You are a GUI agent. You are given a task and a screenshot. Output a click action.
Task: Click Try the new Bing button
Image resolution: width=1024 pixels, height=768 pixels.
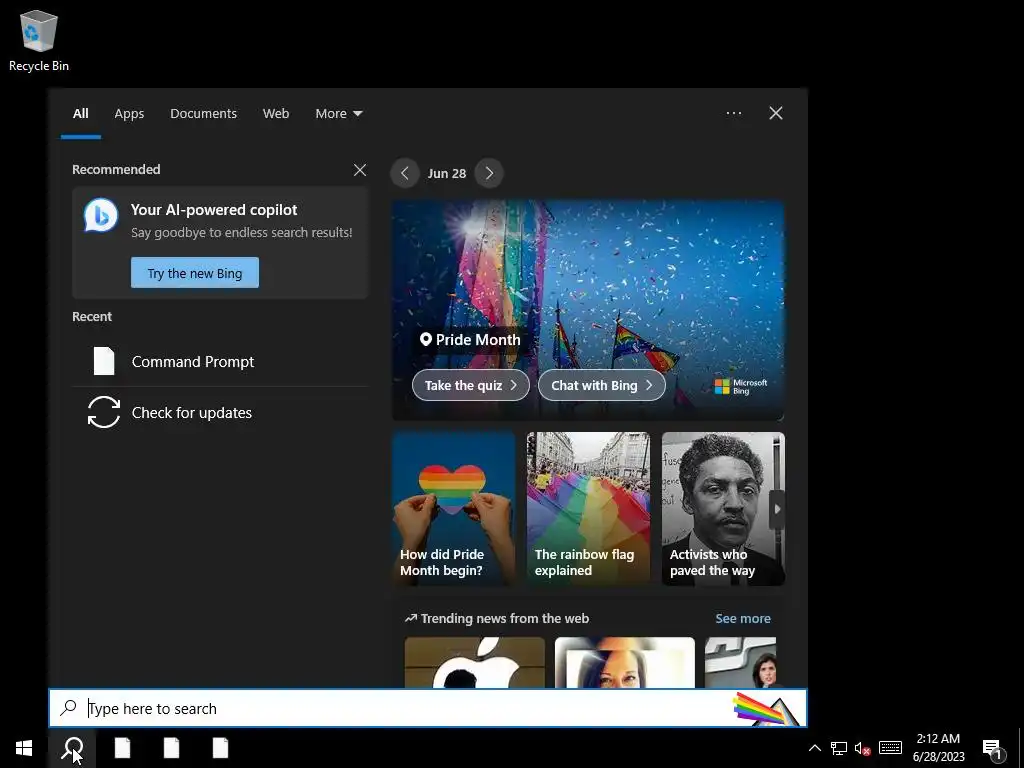pyautogui.click(x=195, y=273)
